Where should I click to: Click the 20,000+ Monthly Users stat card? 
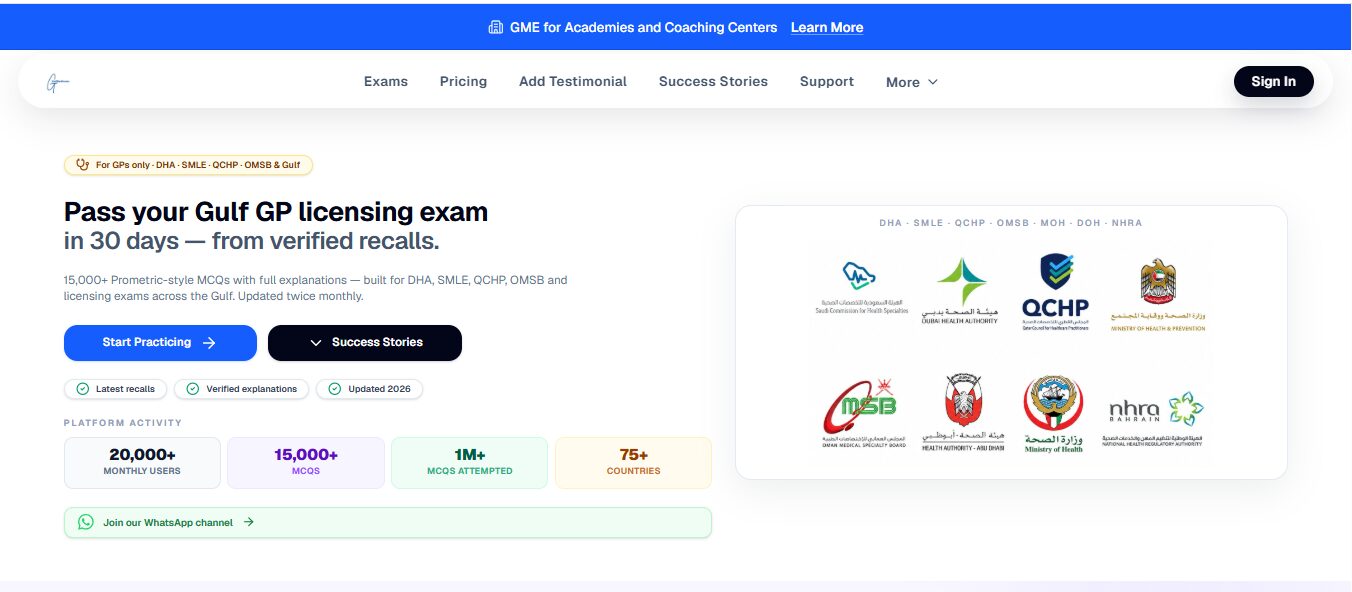142,463
